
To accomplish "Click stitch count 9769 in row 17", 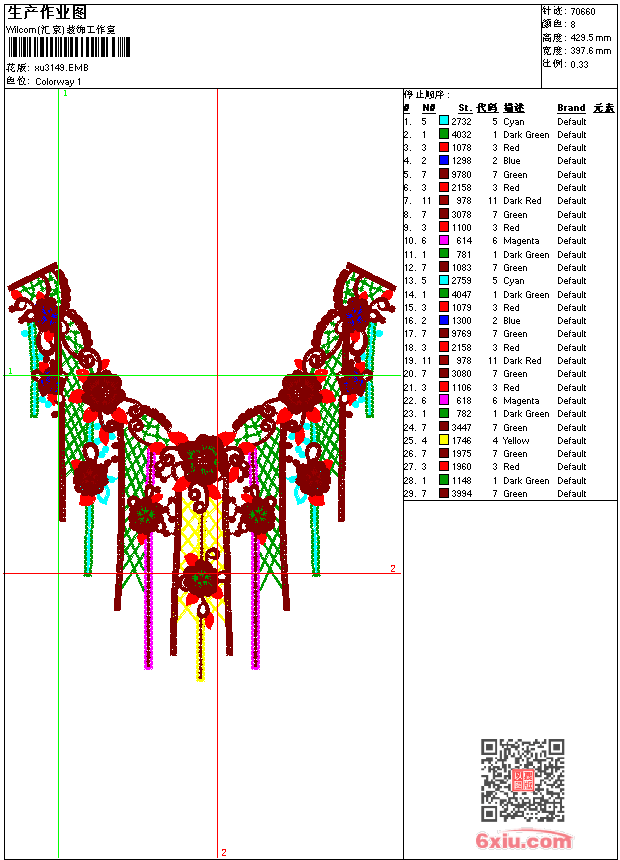I will coord(461,333).
